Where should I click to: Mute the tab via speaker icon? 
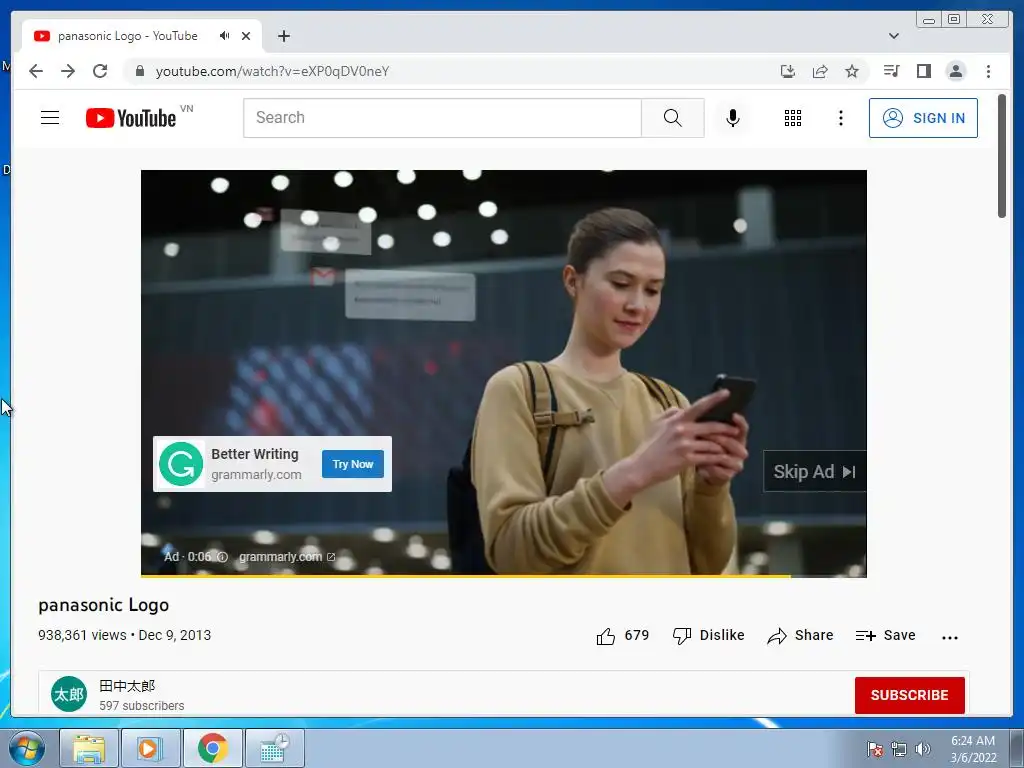coord(225,36)
